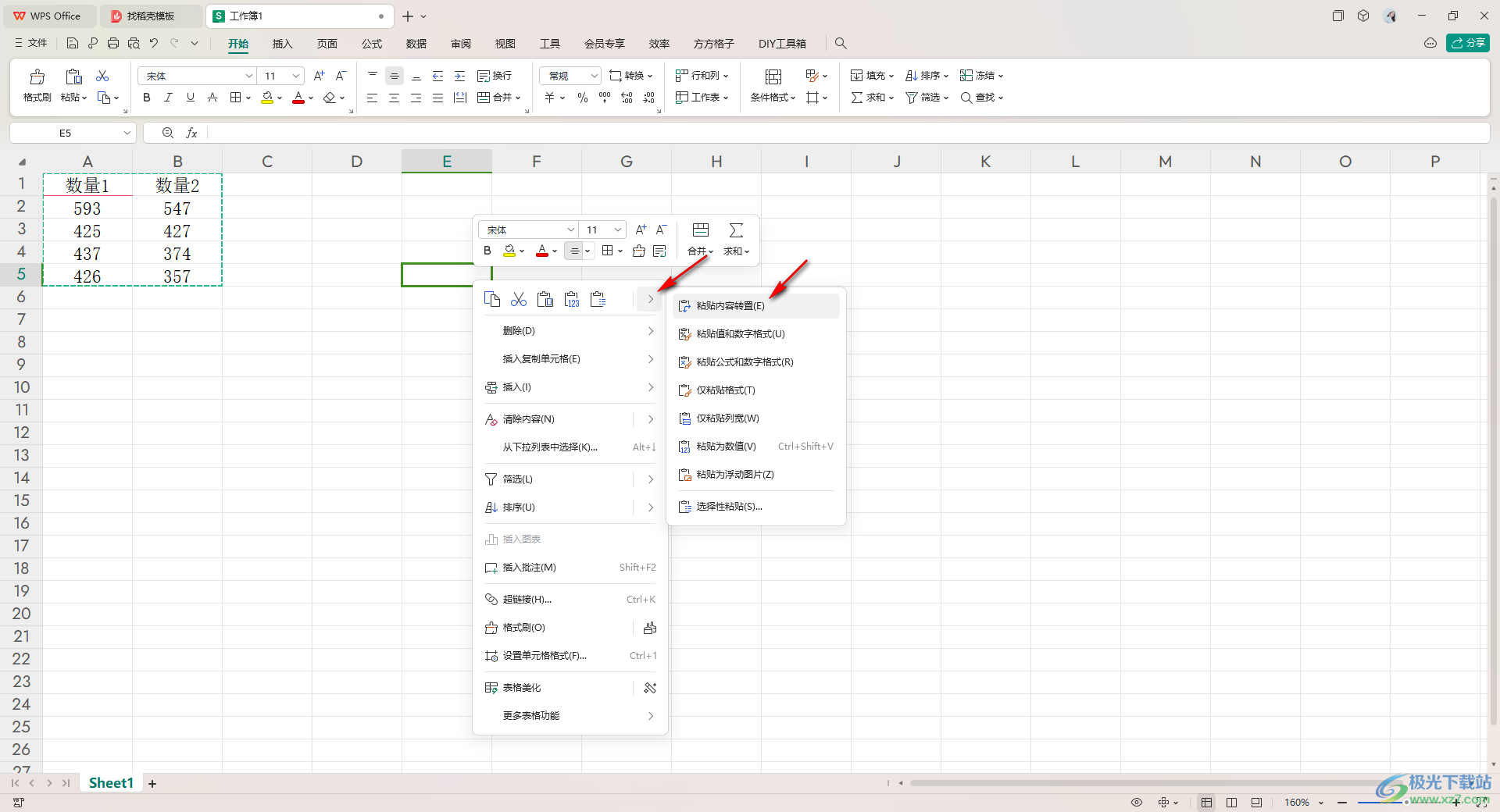
Task: Click the Format Painter icon in ribbon
Action: point(37,77)
